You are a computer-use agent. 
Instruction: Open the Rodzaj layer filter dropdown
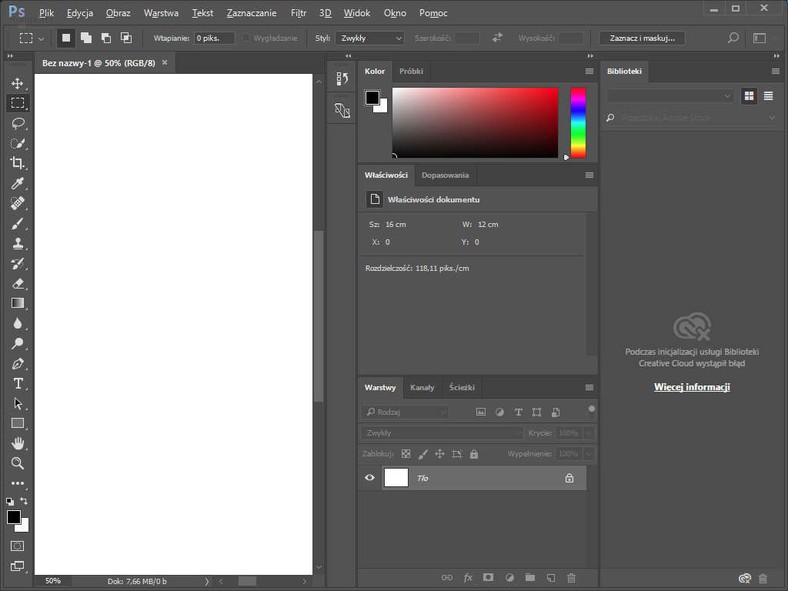point(405,412)
